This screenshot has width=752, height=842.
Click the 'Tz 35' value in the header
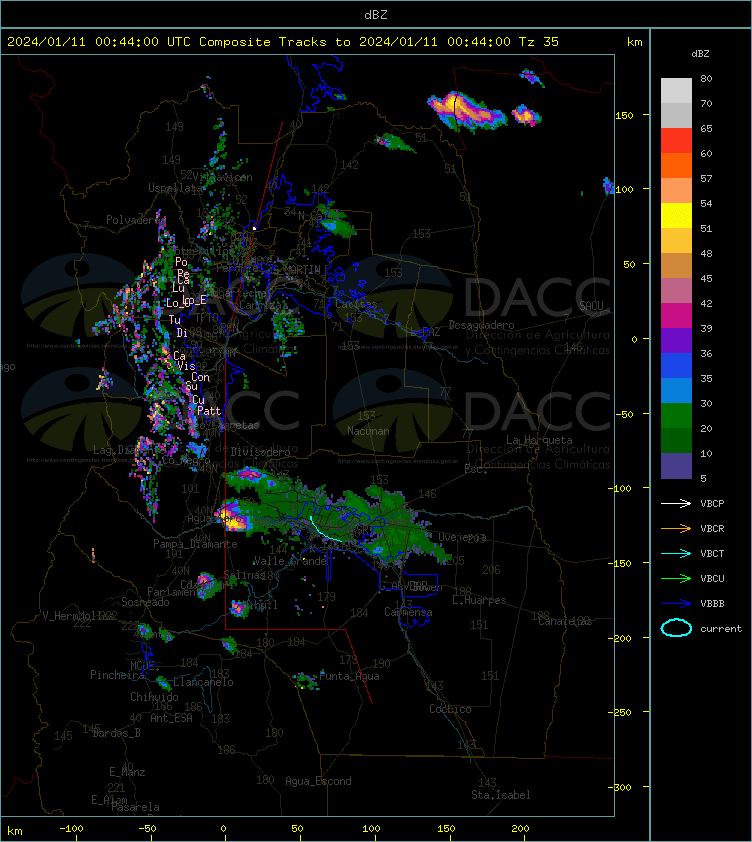click(539, 42)
